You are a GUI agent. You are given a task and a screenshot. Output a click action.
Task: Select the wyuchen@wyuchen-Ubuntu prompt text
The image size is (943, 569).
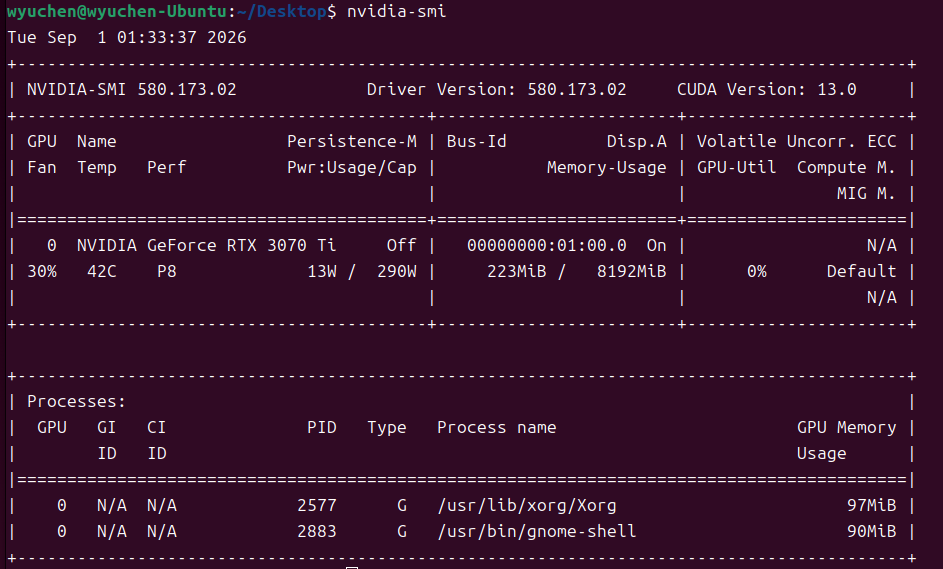click(117, 11)
